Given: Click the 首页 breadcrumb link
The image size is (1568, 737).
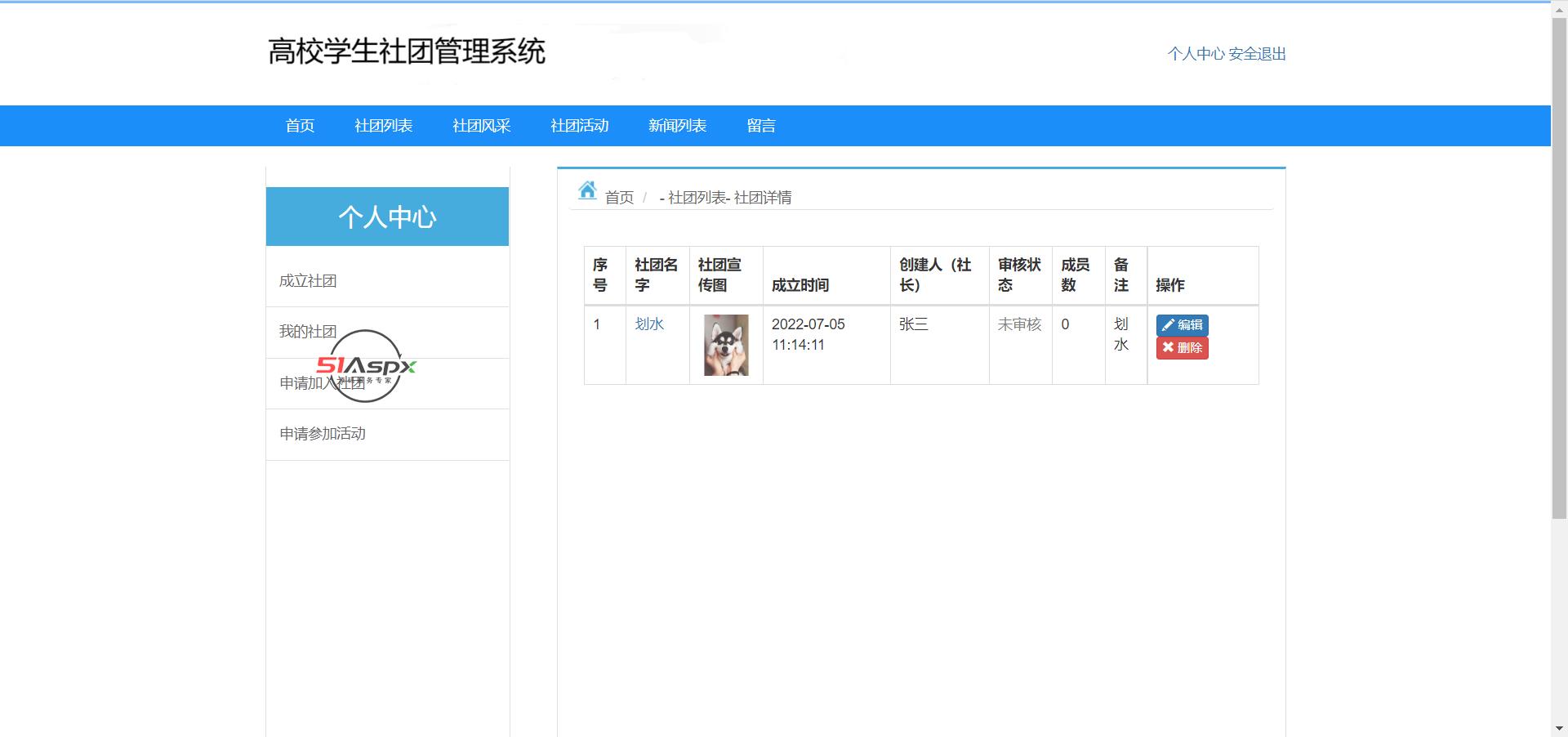Looking at the screenshot, I should [x=619, y=198].
